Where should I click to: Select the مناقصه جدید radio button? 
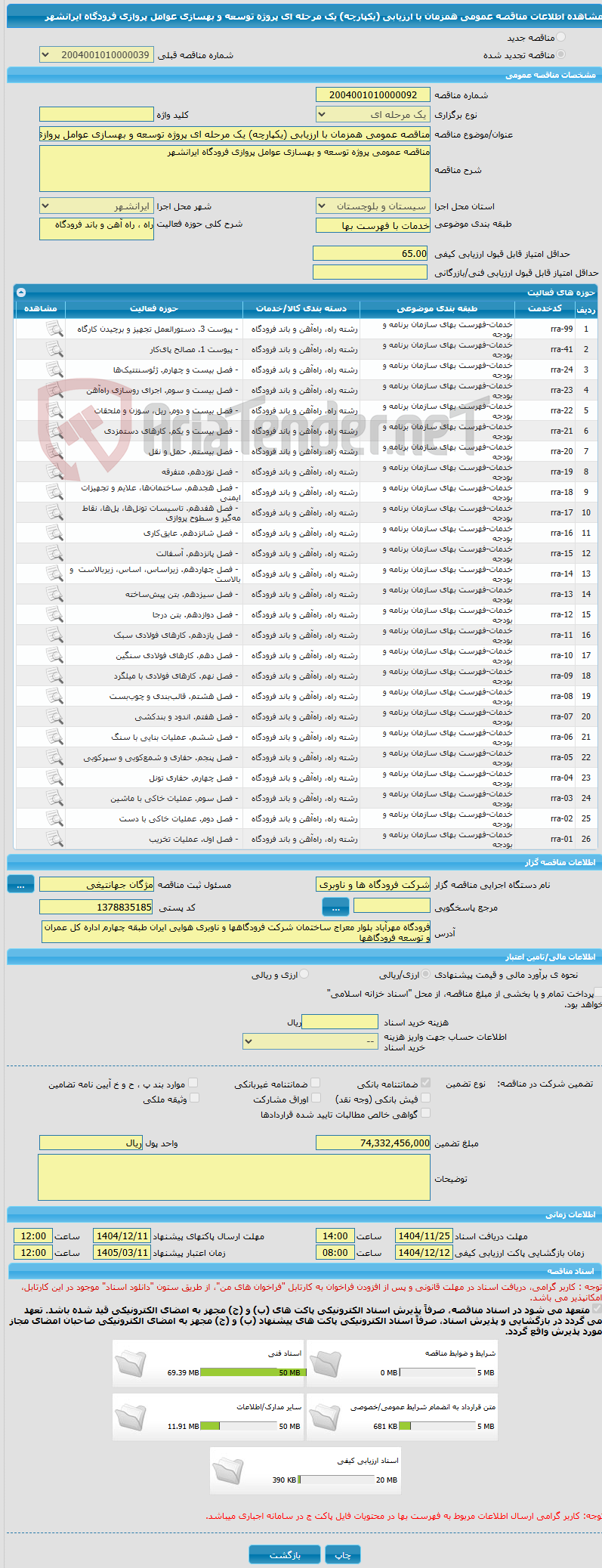pyautogui.click(x=560, y=37)
